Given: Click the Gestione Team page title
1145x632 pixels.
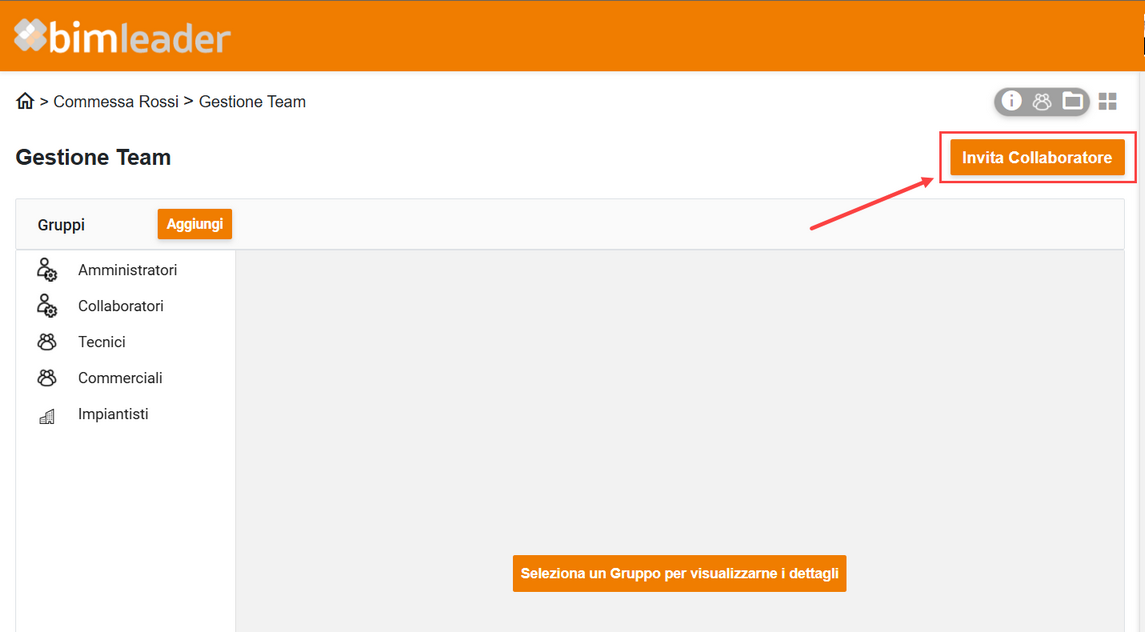Looking at the screenshot, I should pos(93,157).
